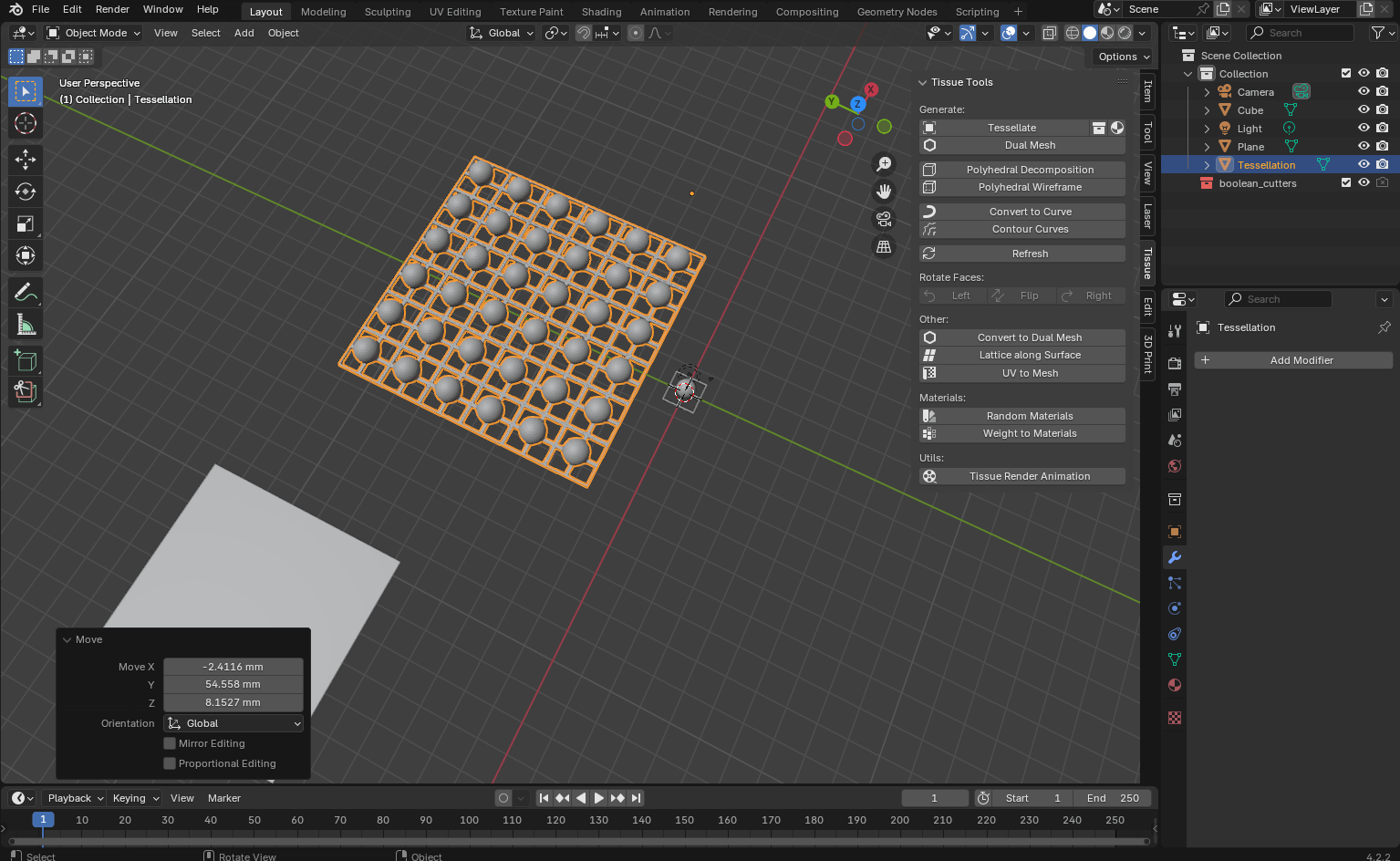Viewport: 1400px width, 861px height.
Task: Open Texture properties tab icon
Action: click(1175, 718)
